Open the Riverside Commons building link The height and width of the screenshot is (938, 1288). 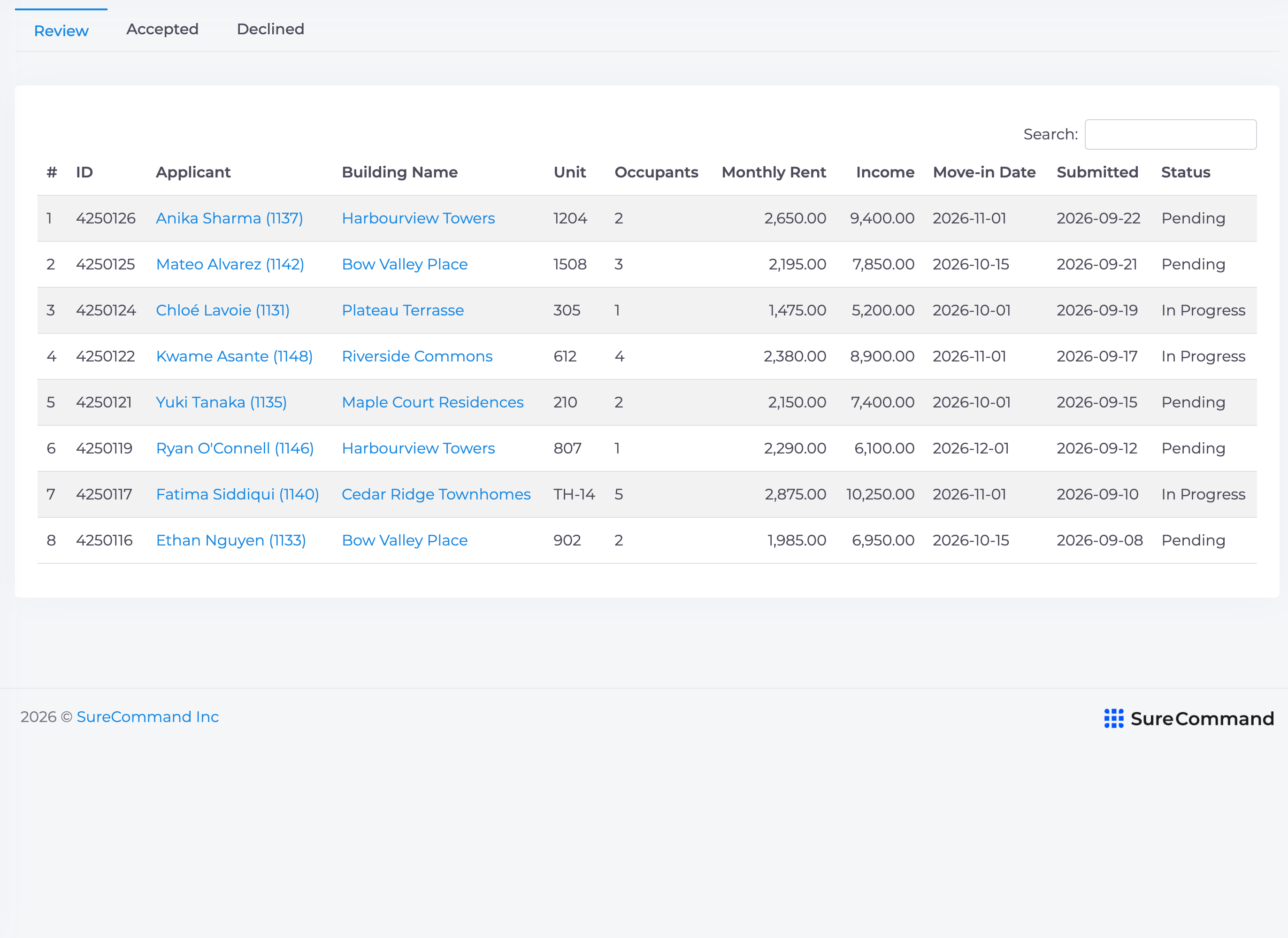coord(417,356)
